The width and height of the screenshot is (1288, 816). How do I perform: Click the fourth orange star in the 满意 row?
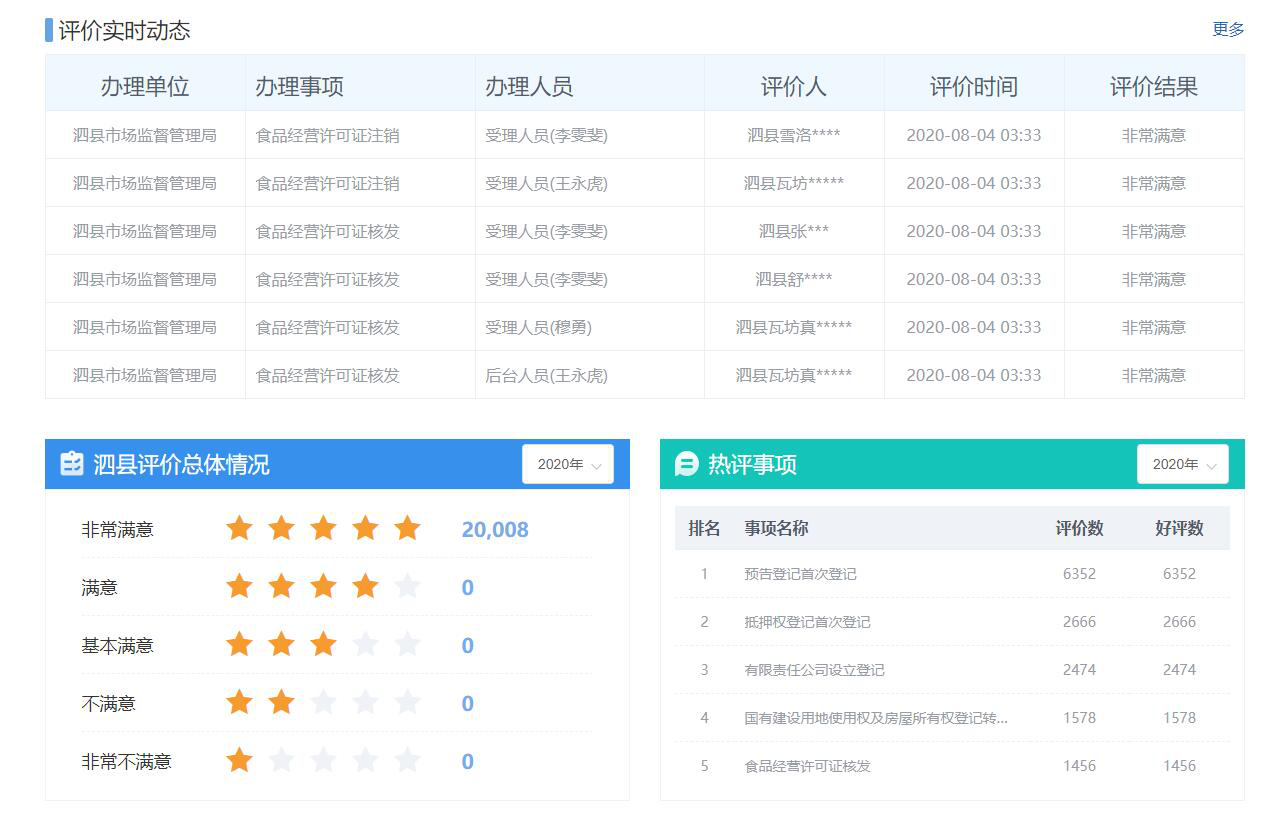tap(365, 586)
